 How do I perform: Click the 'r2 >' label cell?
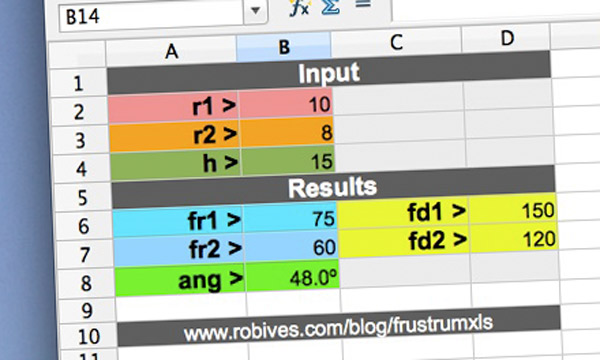pos(175,136)
